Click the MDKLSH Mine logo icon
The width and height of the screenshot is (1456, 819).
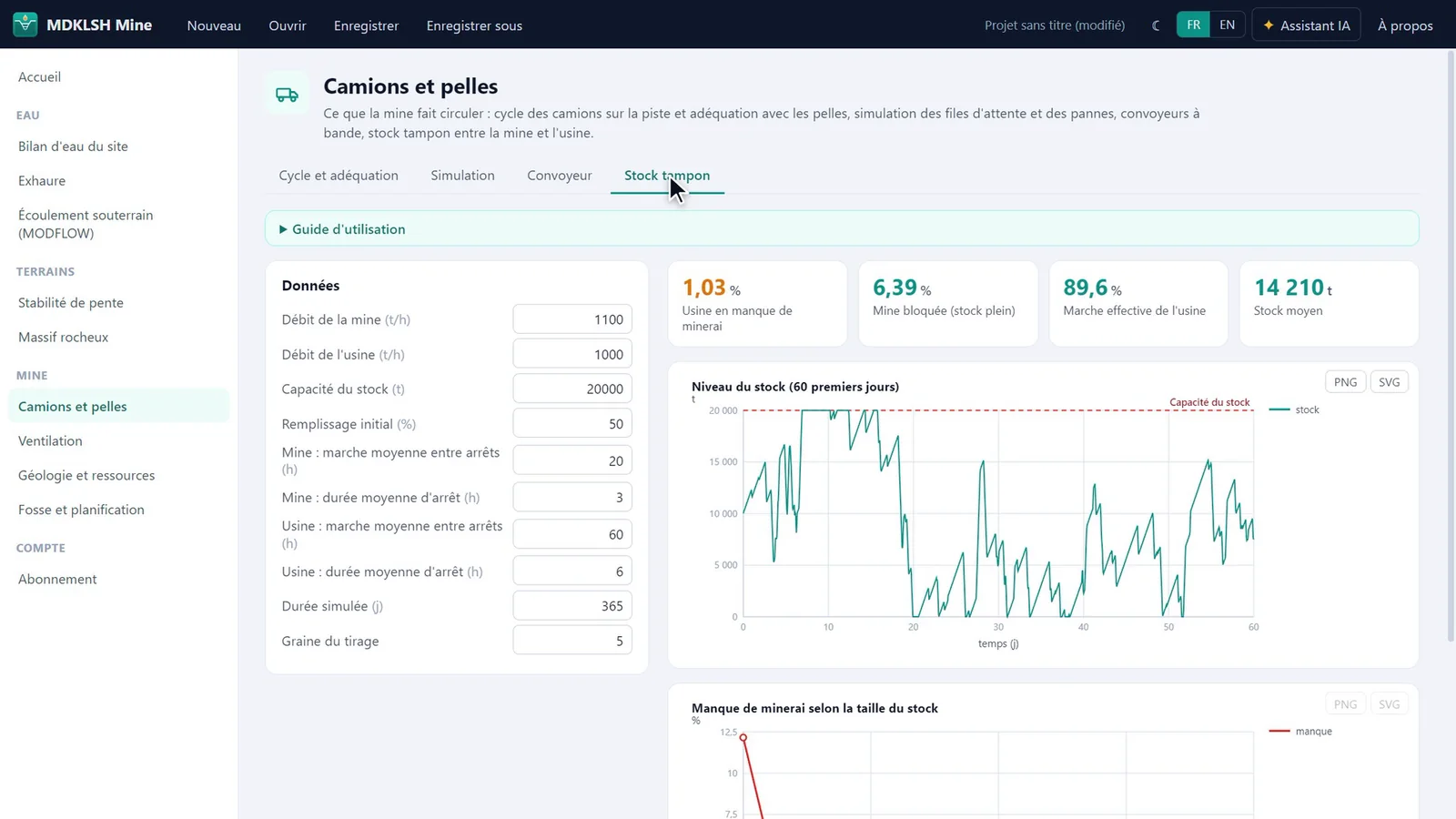[x=25, y=25]
